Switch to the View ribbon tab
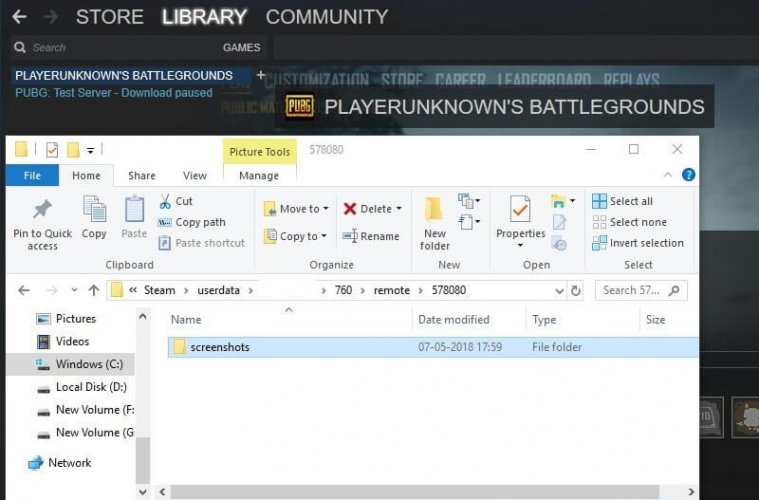The image size is (759, 500). pos(195,175)
